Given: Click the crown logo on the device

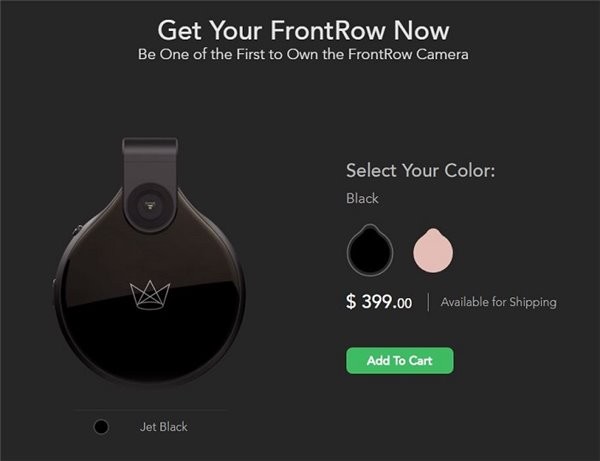Looking at the screenshot, I should [150, 295].
